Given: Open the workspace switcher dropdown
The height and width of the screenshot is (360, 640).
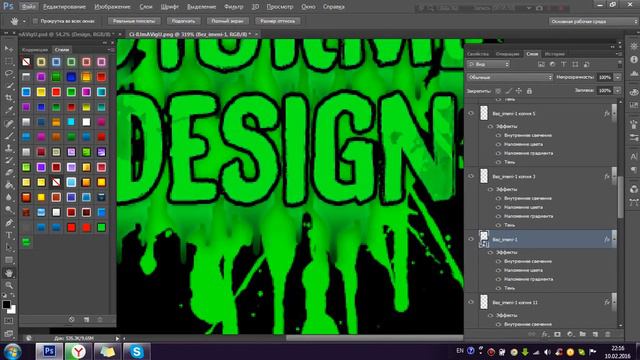Looking at the screenshot, I should 593,21.
